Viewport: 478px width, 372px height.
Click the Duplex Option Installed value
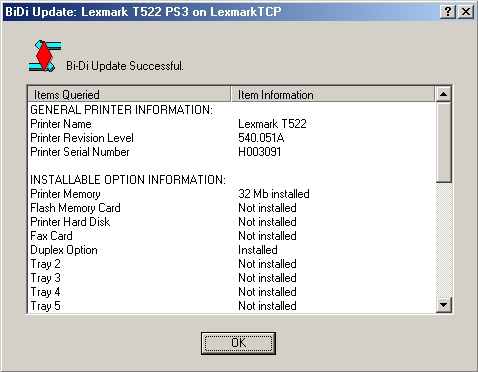(258, 250)
